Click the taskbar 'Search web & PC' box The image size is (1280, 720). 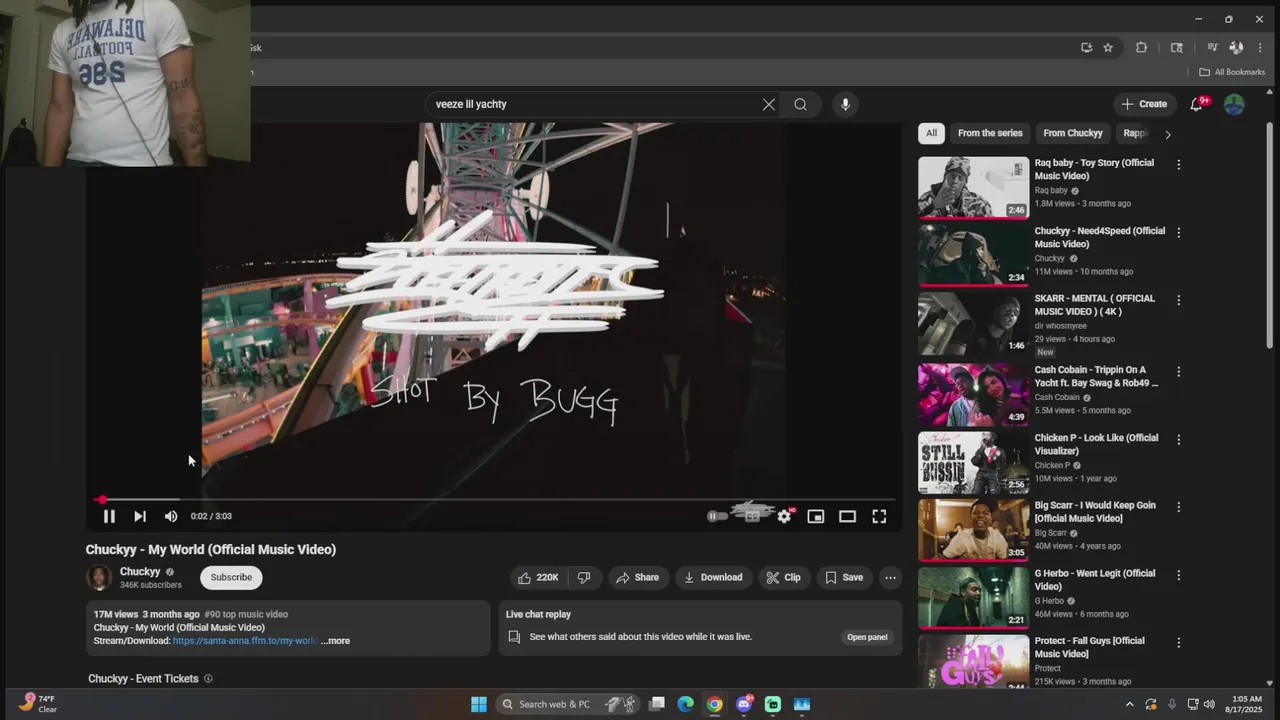[570, 704]
